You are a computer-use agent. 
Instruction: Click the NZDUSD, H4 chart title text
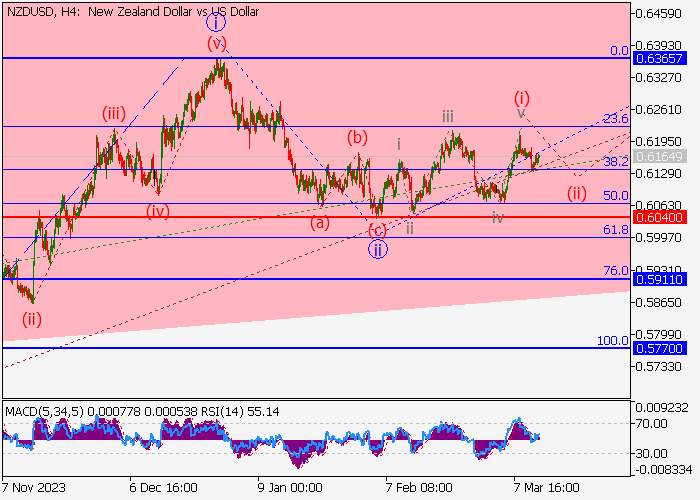point(133,12)
